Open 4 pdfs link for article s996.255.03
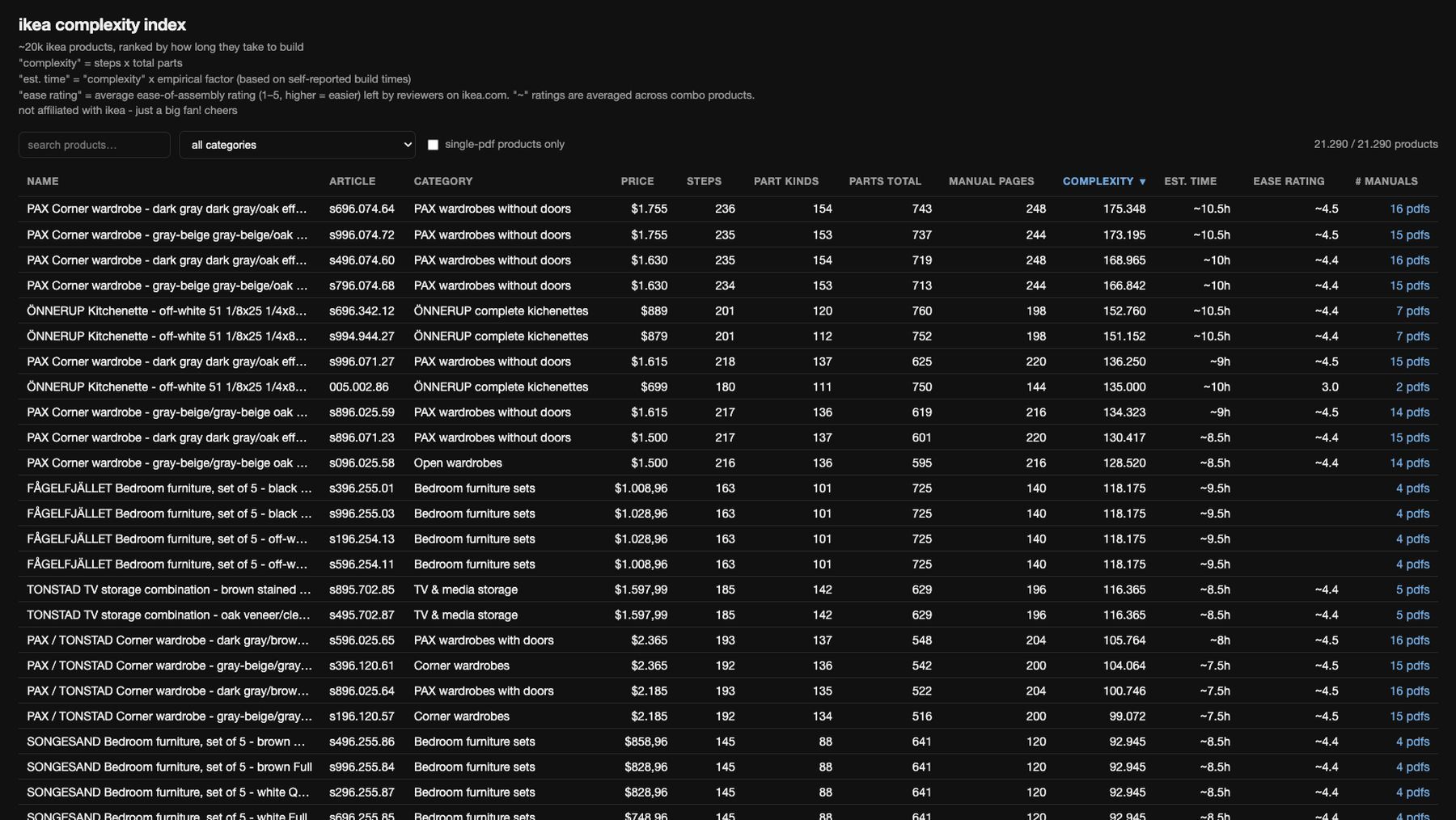This screenshot has height=820, width=1456. (x=1412, y=514)
